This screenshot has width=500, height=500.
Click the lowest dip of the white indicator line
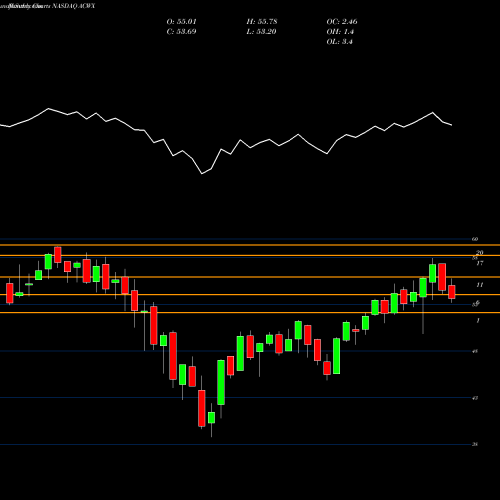202,174
